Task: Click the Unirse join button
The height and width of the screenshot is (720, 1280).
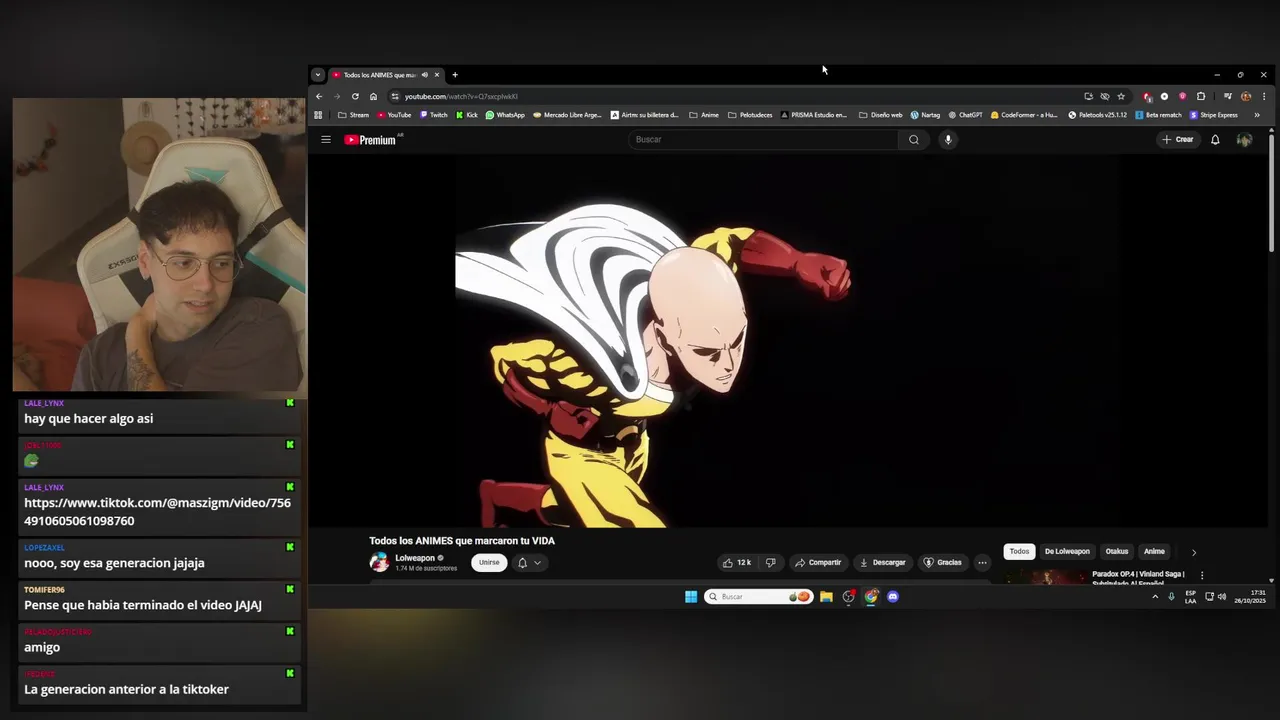Action: 489,563
